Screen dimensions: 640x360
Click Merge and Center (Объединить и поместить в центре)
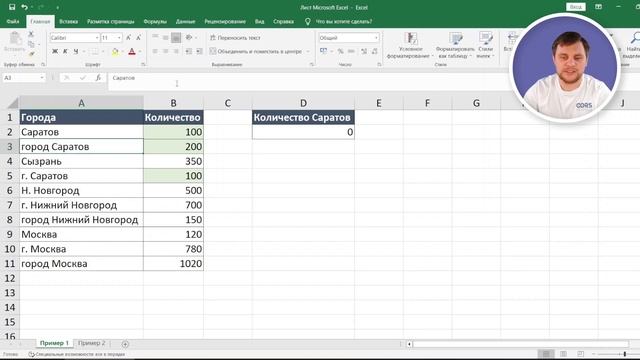tap(256, 51)
